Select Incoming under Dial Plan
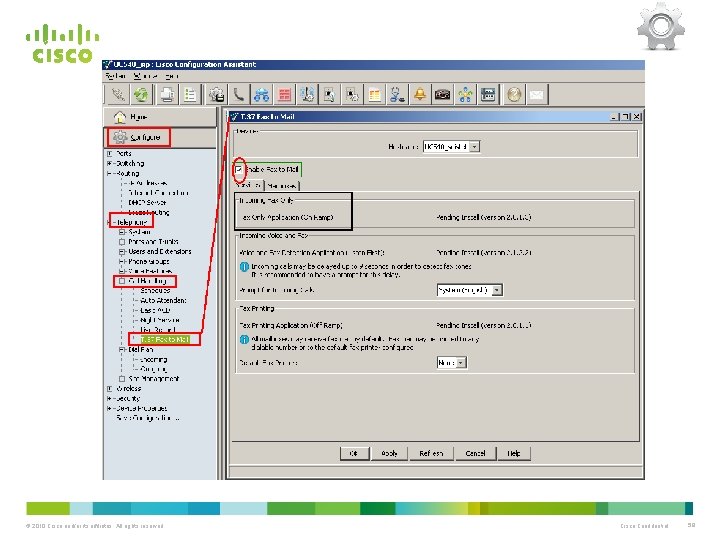This screenshot has width=720, height=540. pos(154,360)
